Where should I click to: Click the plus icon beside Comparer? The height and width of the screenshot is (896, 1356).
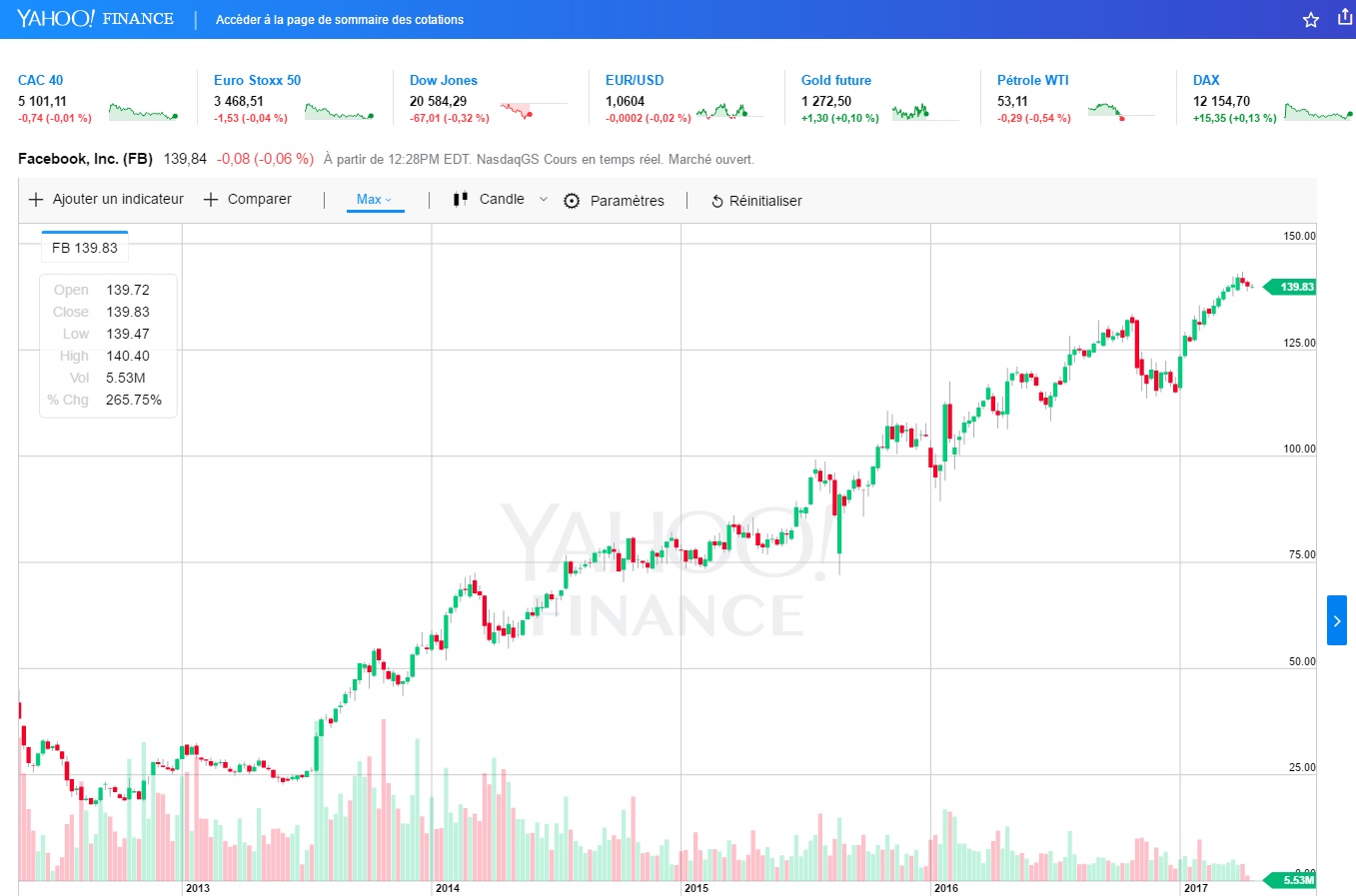coord(211,200)
